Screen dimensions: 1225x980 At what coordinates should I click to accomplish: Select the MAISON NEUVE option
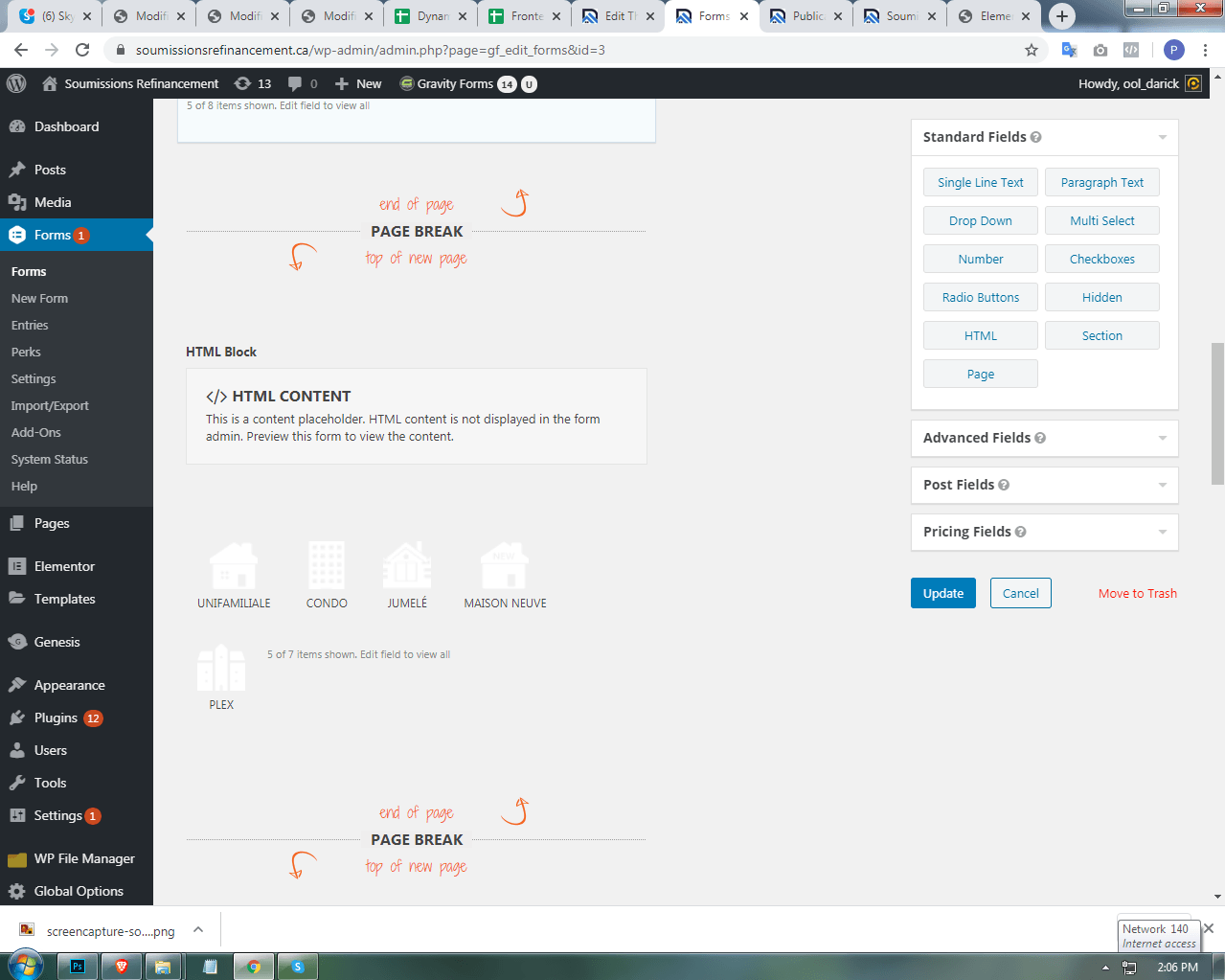(505, 575)
